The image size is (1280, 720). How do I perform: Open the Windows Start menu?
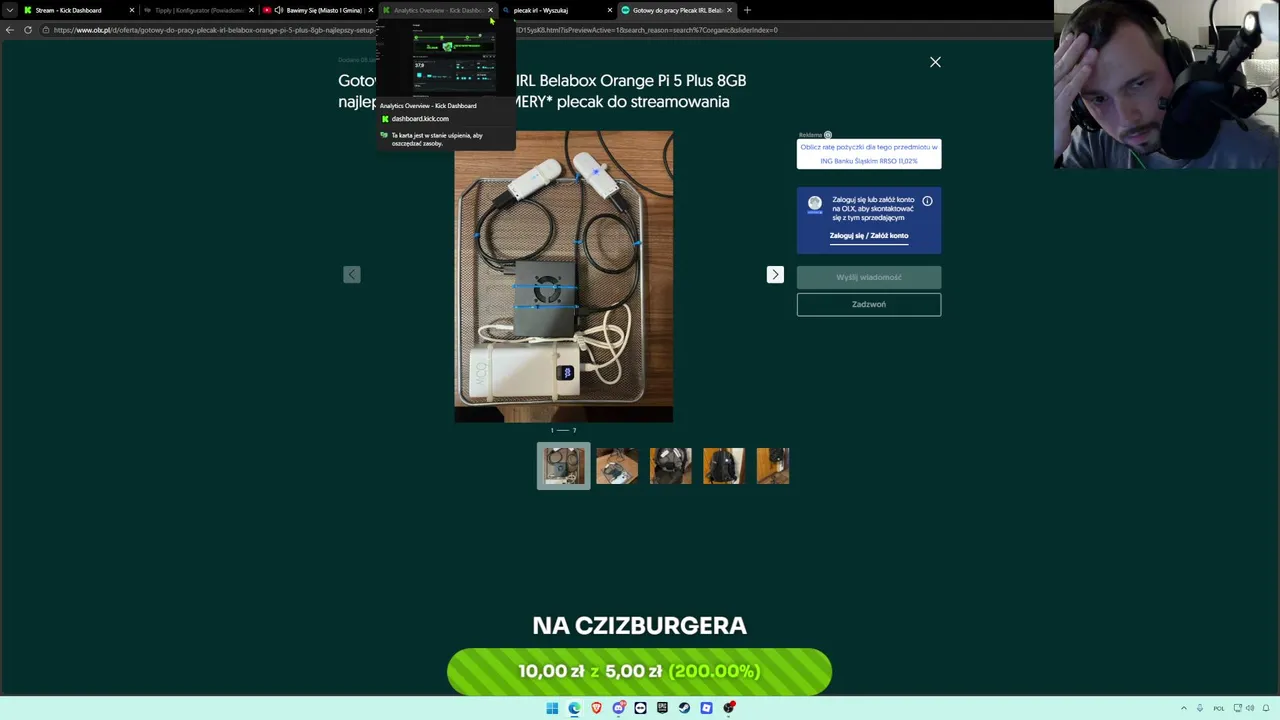click(x=552, y=708)
